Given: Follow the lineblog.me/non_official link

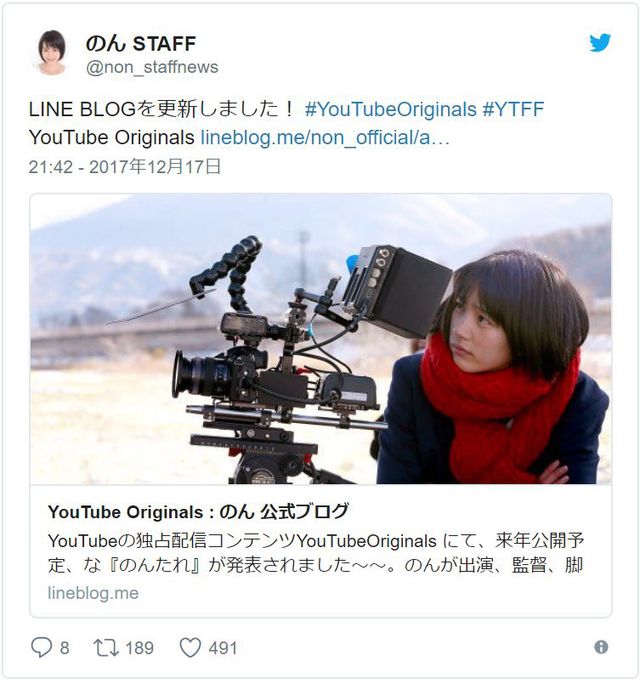Looking at the screenshot, I should (325, 137).
